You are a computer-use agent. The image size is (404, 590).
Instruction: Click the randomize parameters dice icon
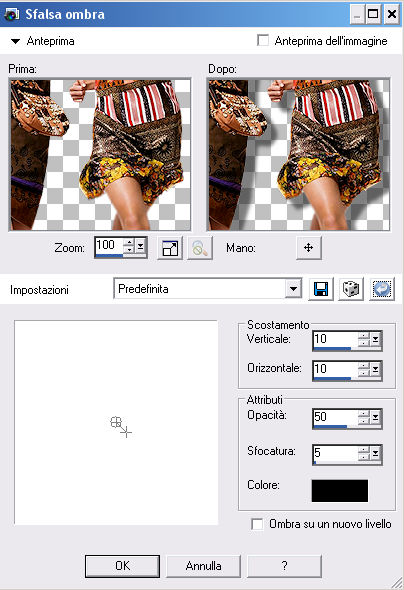click(x=351, y=289)
